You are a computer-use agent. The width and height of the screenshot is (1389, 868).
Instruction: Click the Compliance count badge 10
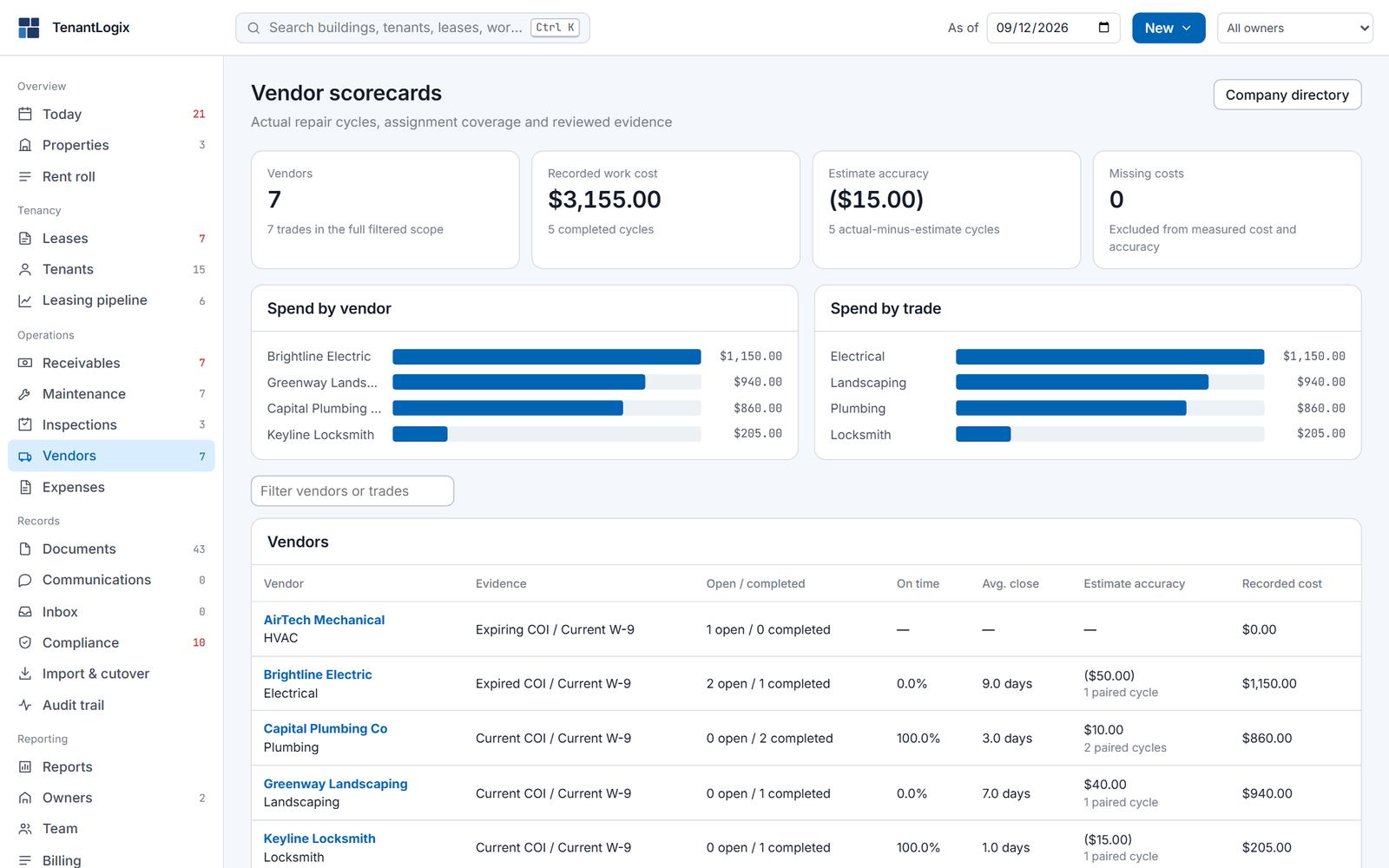(x=199, y=642)
